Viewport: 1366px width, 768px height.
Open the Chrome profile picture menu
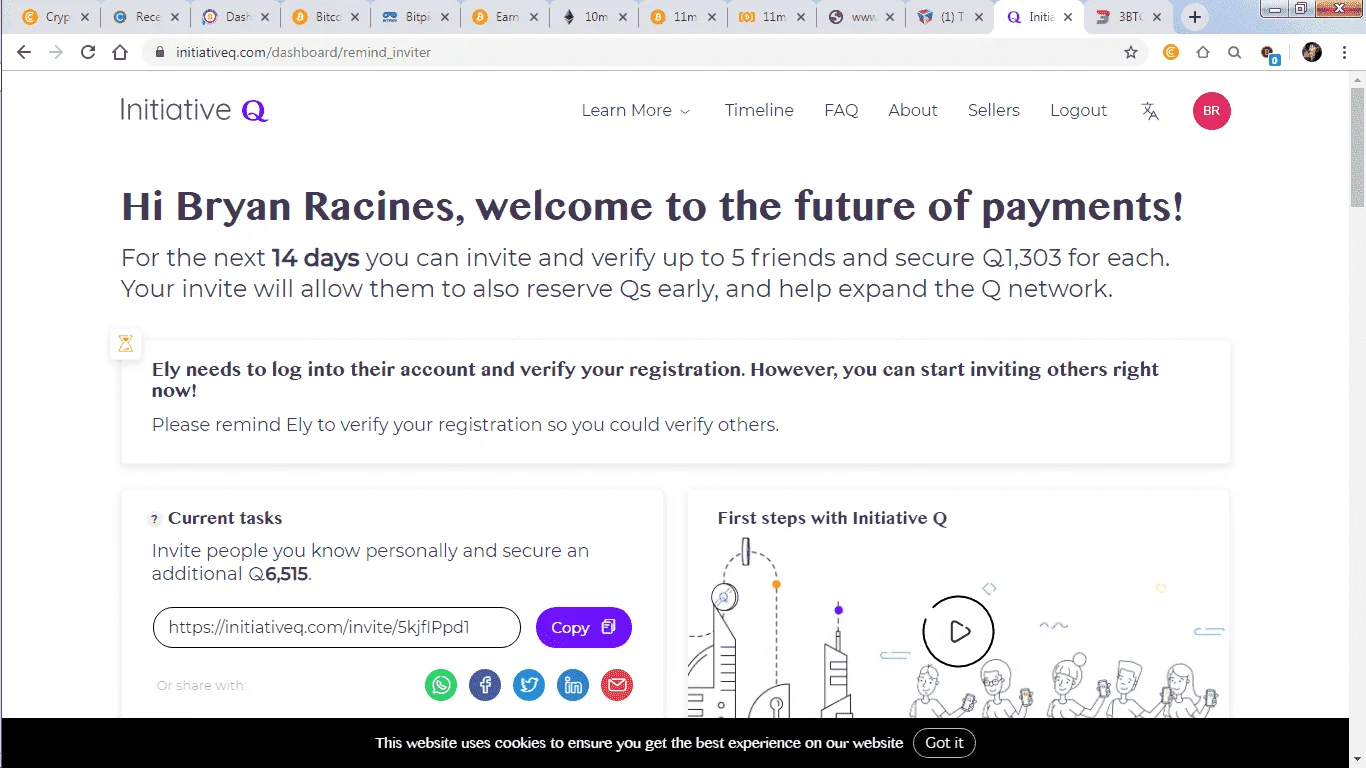pos(1312,52)
